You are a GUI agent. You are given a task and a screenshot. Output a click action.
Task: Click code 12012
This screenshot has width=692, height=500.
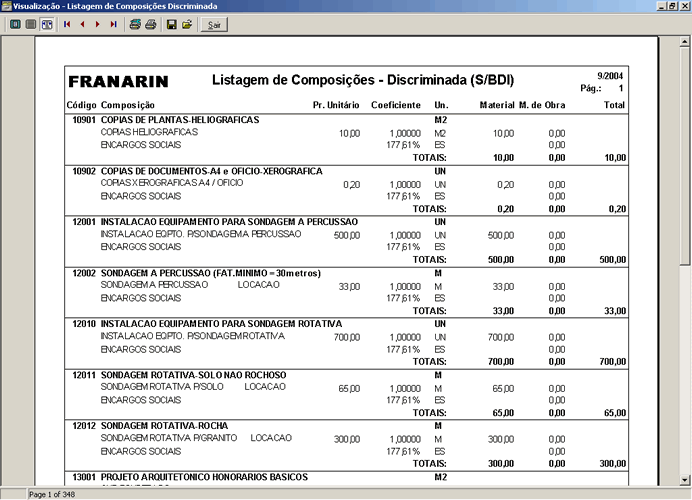click(x=84, y=426)
